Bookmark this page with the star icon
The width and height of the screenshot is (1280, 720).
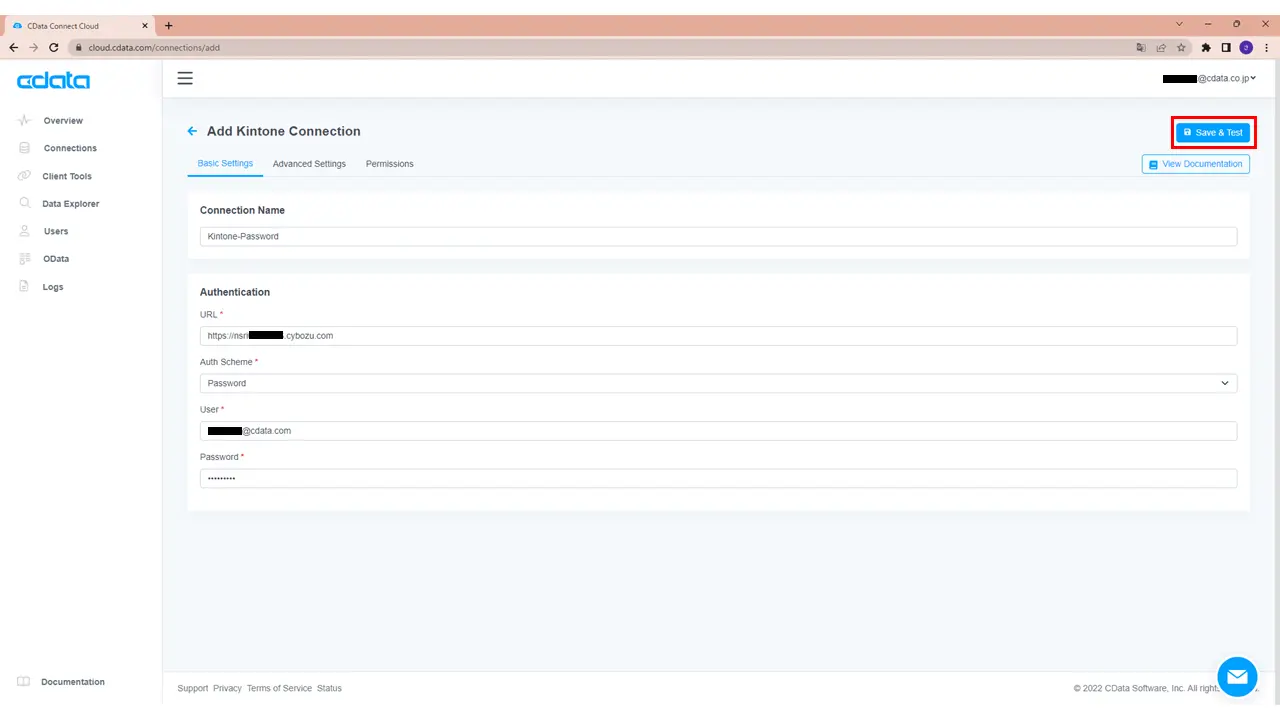(x=1181, y=47)
